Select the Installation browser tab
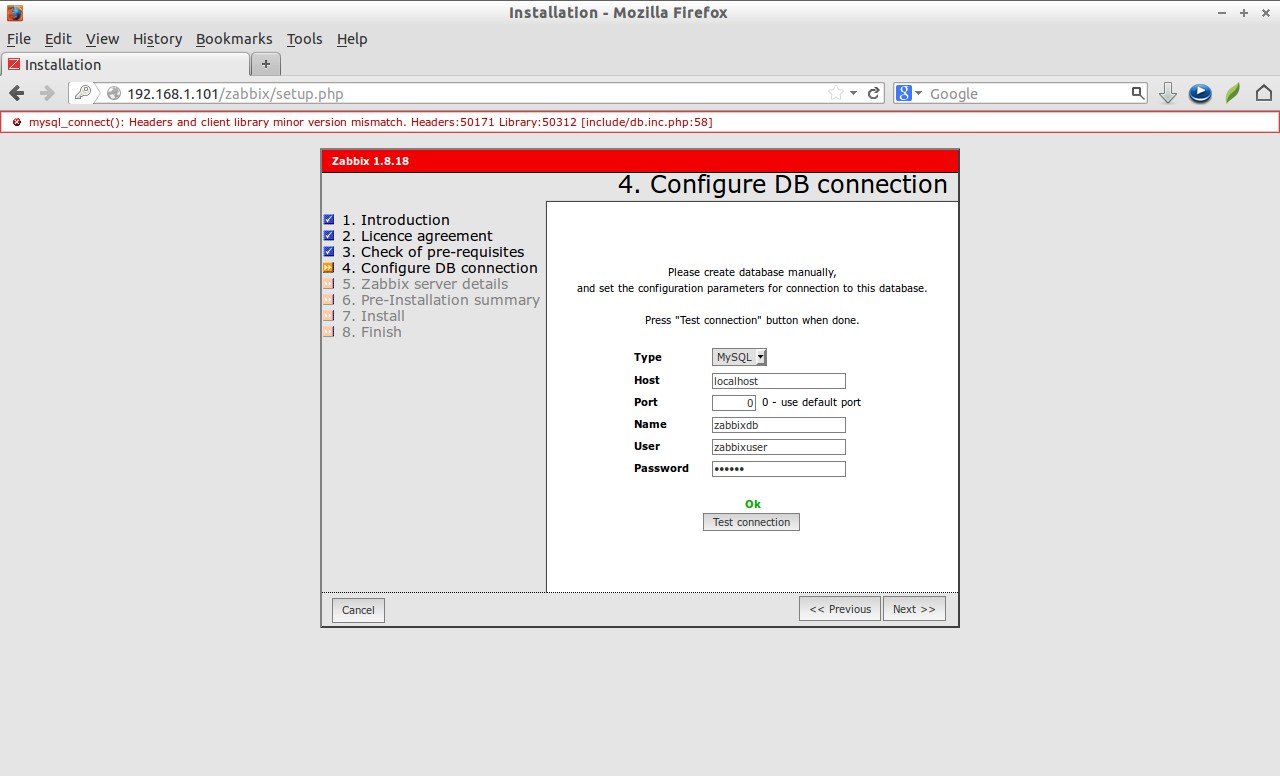The image size is (1280, 776). pyautogui.click(x=125, y=64)
